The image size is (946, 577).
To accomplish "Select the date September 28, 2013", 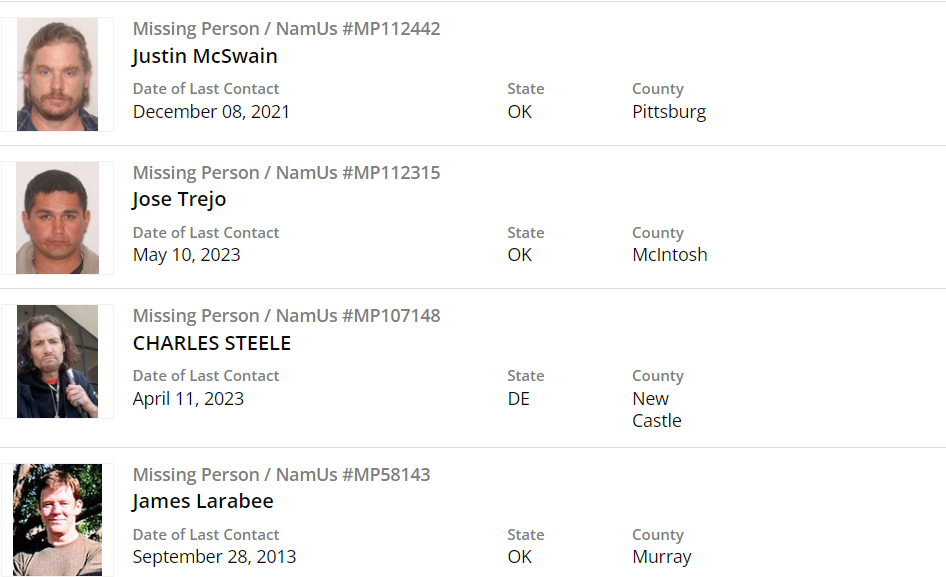I will pyautogui.click(x=214, y=557).
